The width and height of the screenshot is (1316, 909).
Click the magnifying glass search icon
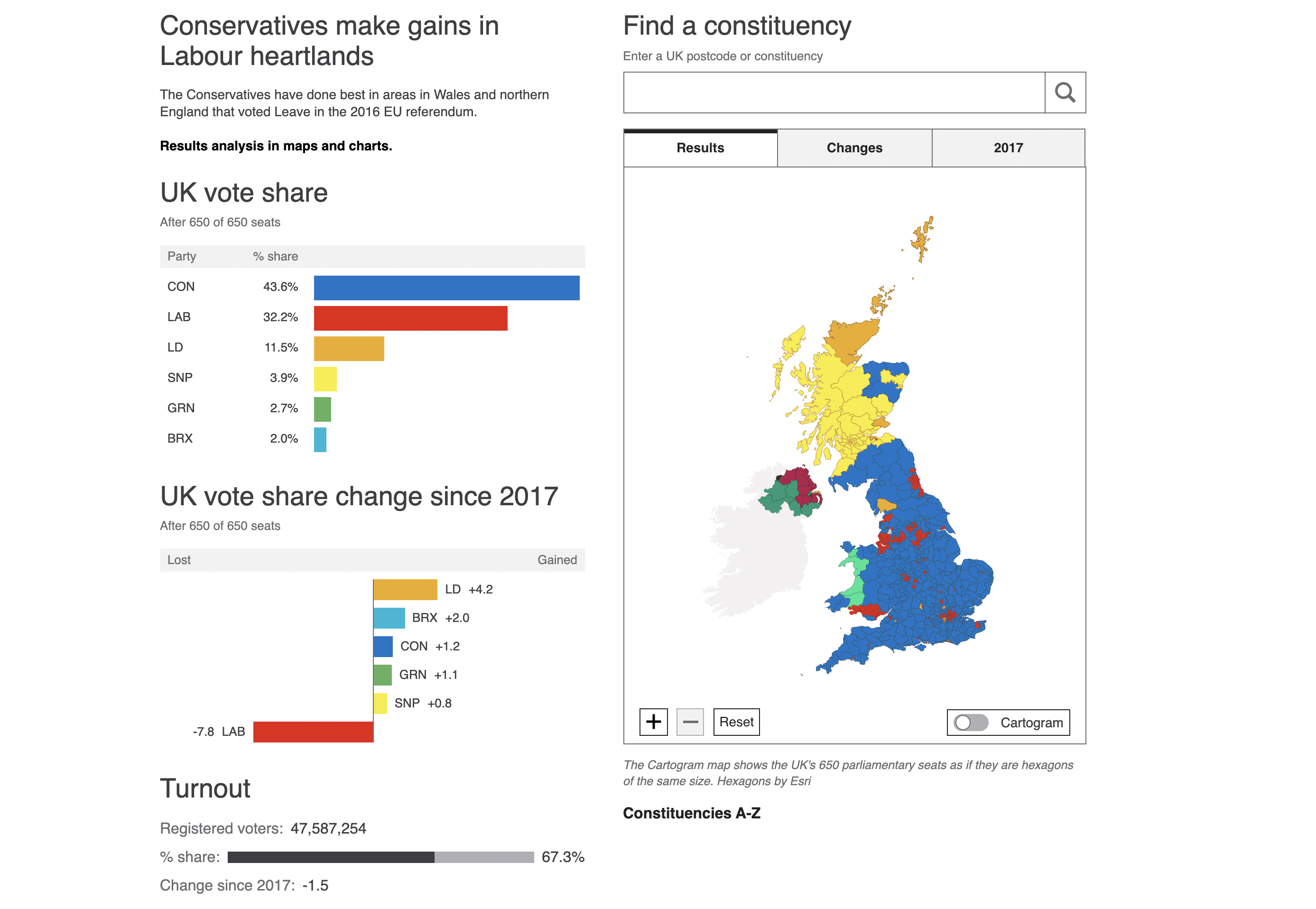(x=1064, y=92)
